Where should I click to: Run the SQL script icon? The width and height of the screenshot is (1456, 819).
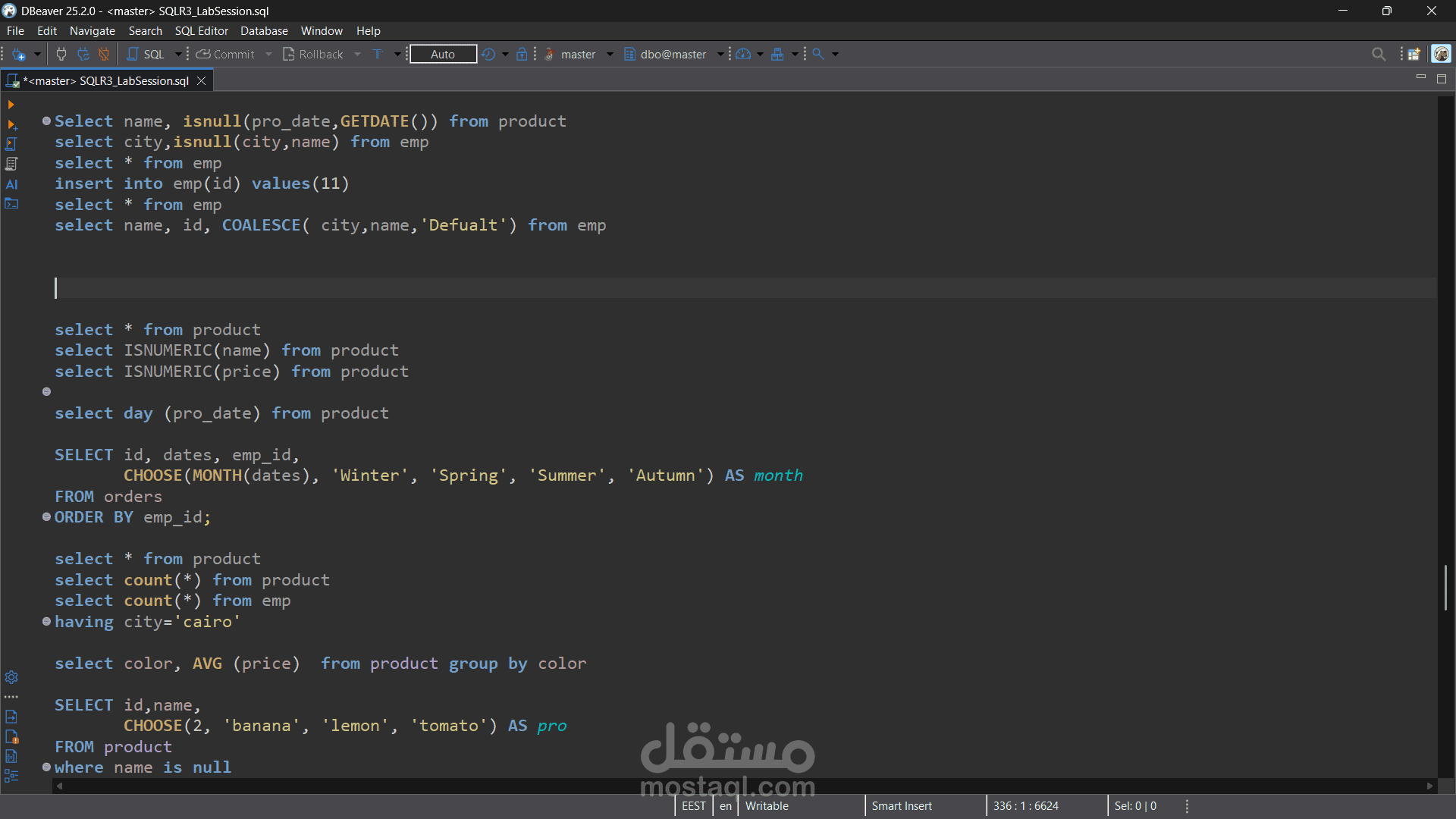[11, 144]
